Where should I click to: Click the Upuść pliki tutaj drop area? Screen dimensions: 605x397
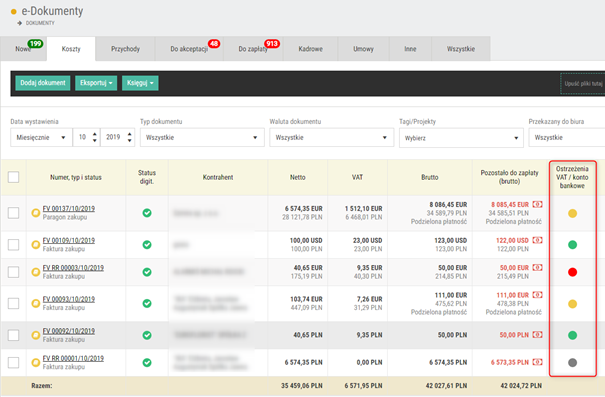tap(583, 83)
